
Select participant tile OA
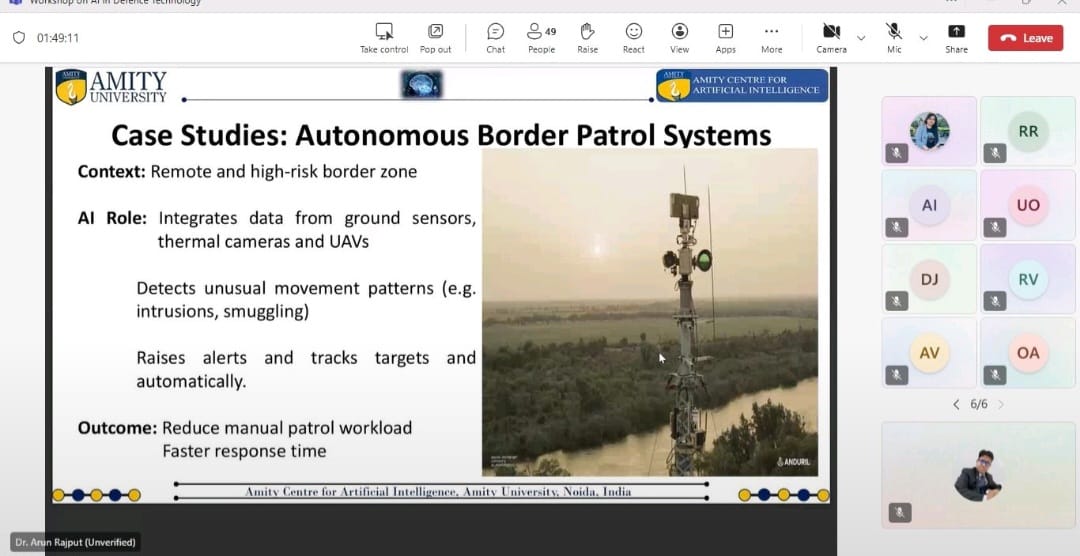coord(1028,353)
